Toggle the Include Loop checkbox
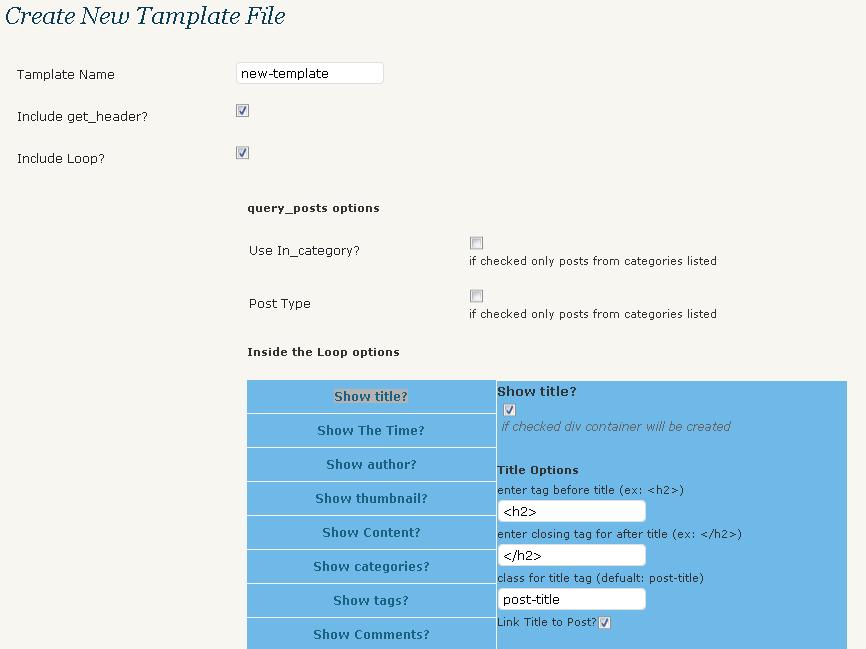The image size is (866, 649). (x=242, y=152)
